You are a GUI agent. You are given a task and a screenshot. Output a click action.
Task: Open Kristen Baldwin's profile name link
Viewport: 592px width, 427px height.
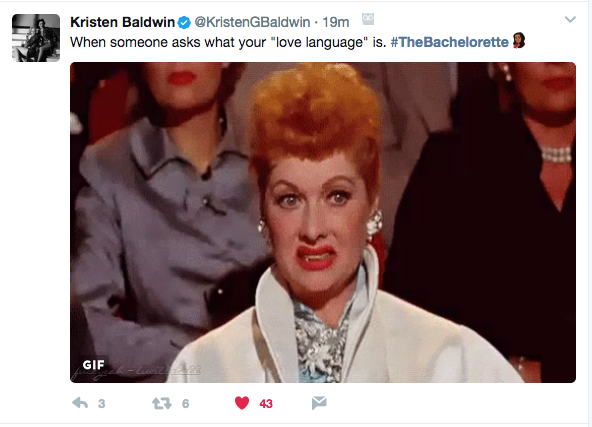(x=122, y=22)
